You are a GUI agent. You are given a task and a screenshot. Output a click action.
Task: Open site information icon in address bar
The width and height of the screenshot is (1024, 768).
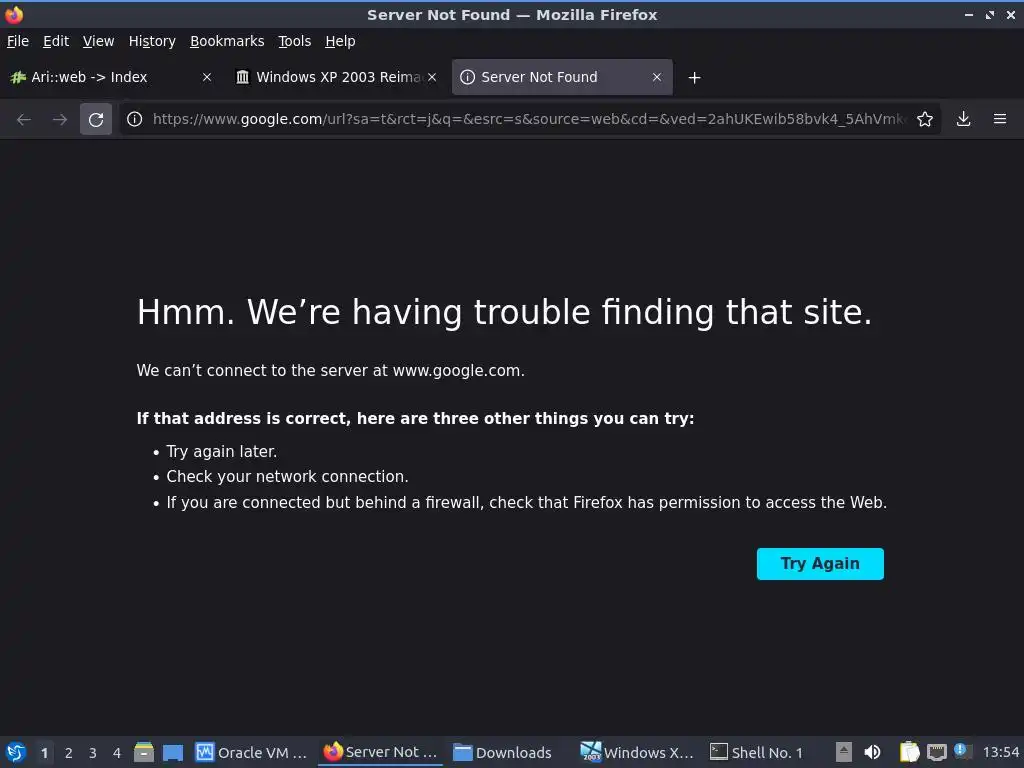[135, 119]
